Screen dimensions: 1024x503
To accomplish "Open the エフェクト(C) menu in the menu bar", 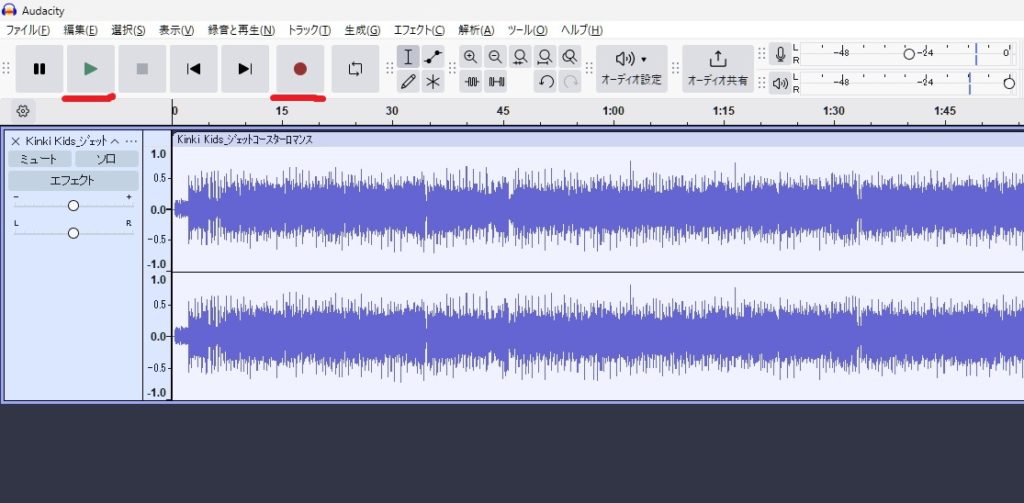I will coord(419,30).
